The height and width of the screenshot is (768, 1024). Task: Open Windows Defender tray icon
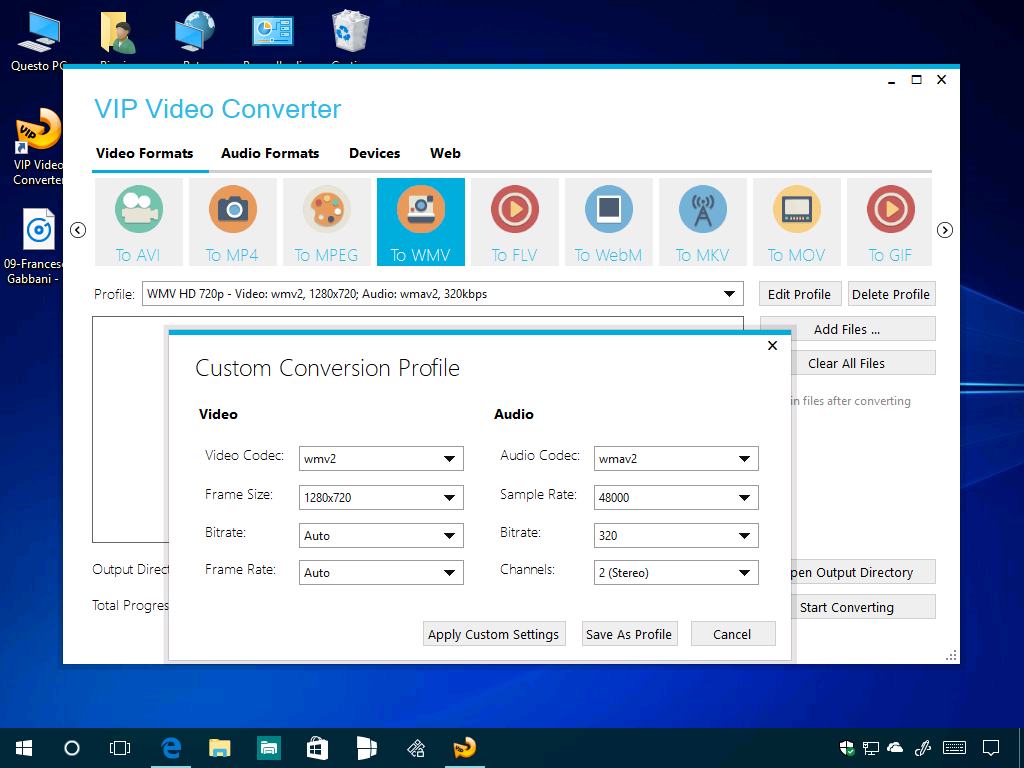[847, 748]
